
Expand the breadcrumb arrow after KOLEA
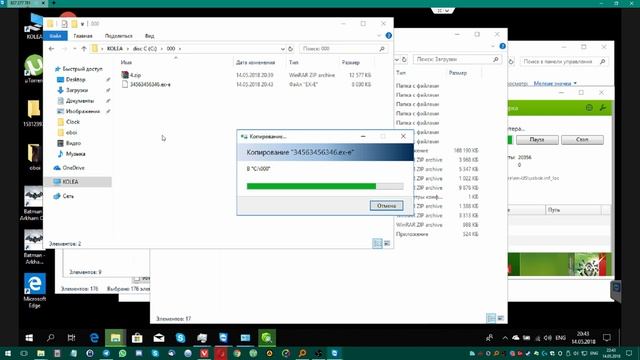[x=127, y=49]
